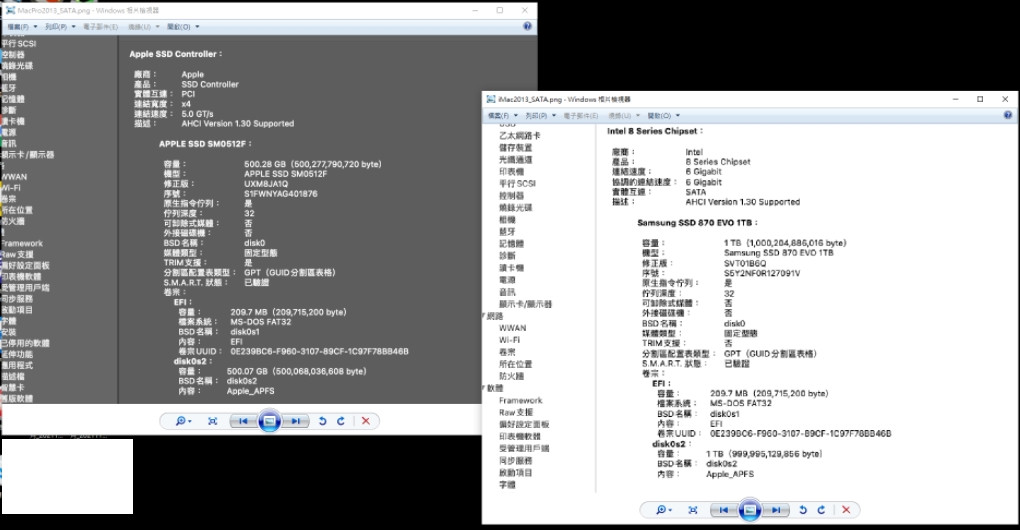Delete image in iMac2013_SATA viewer
The image size is (1020, 530).
click(846, 510)
